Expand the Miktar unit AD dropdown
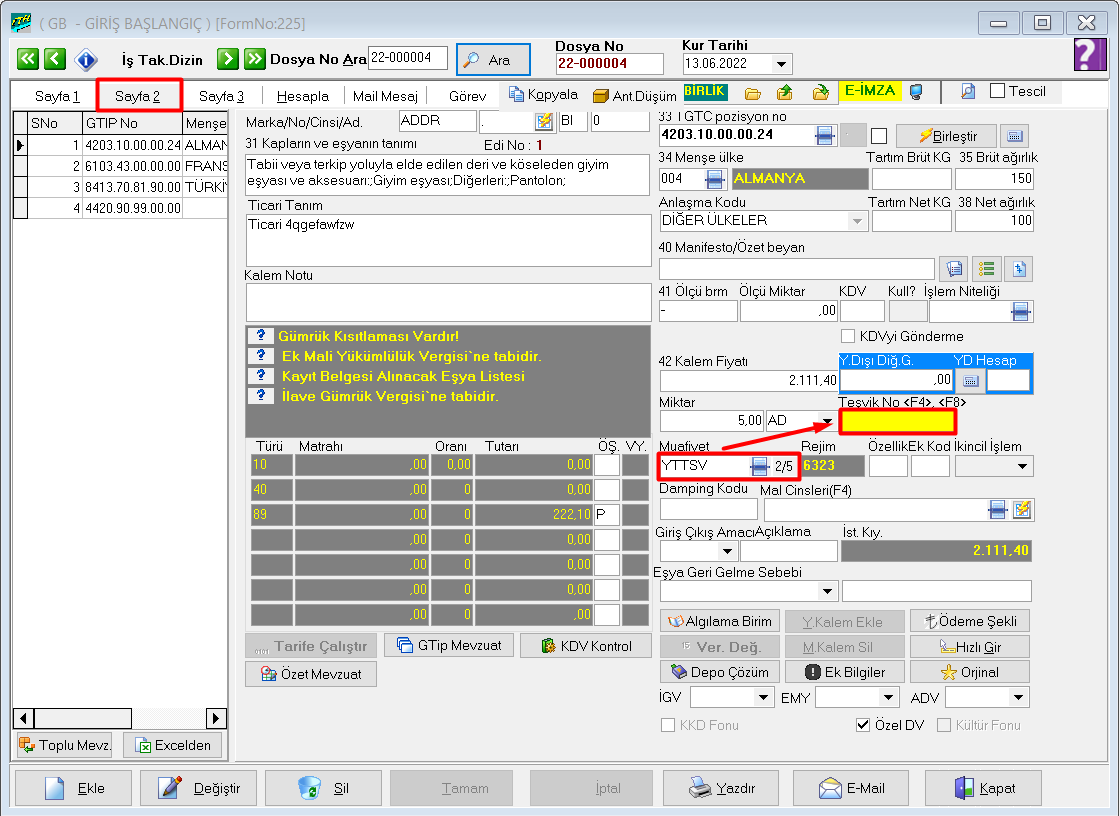Image resolution: width=1120 pixels, height=816 pixels. (826, 422)
